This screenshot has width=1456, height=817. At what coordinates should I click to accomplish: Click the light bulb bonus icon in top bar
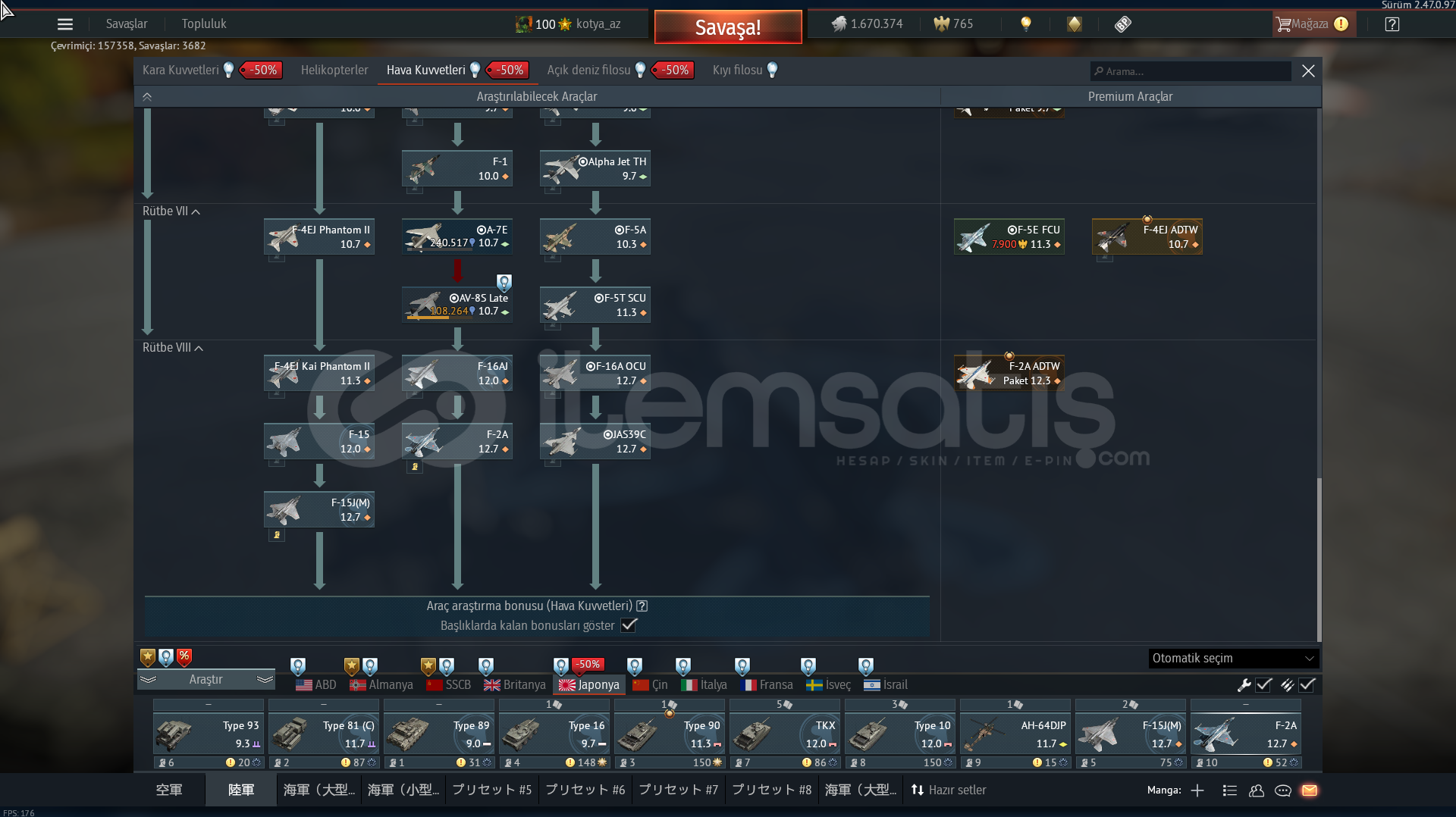pyautogui.click(x=1025, y=24)
